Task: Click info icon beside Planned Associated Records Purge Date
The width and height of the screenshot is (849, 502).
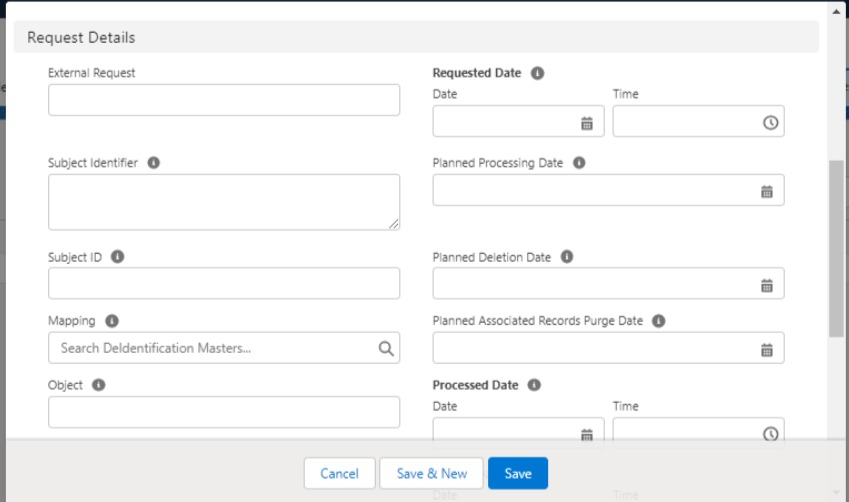Action: (658, 321)
